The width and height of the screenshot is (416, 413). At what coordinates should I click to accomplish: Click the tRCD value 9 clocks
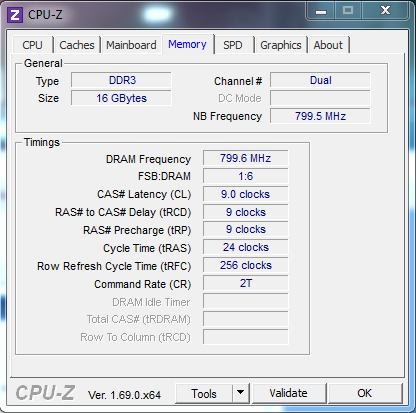(x=246, y=212)
